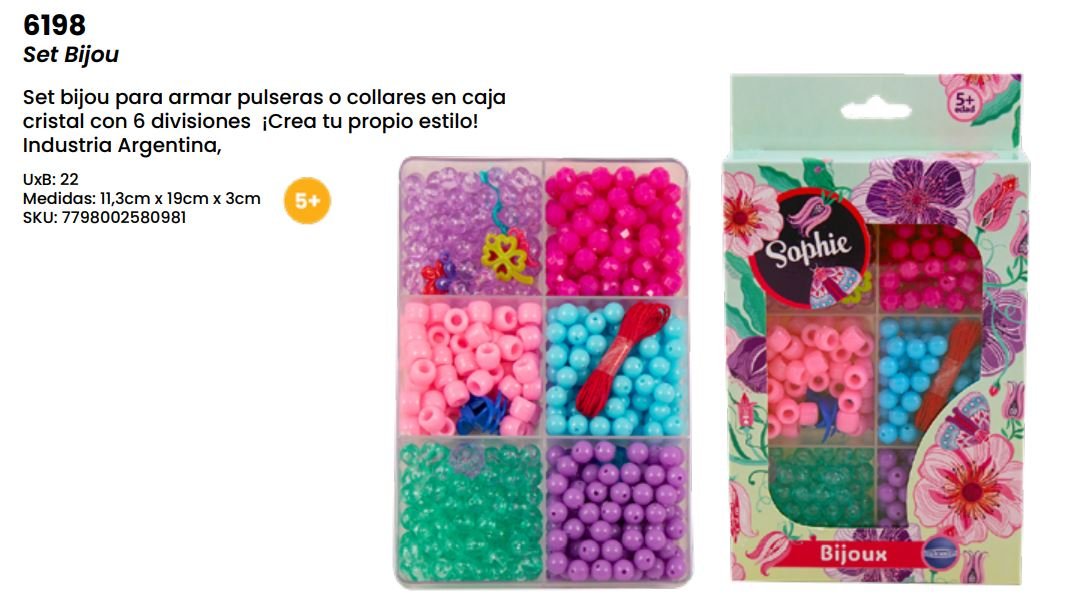This screenshot has height=616, width=1085.
Task: Click the Set Bijou product title
Action: tap(71, 54)
